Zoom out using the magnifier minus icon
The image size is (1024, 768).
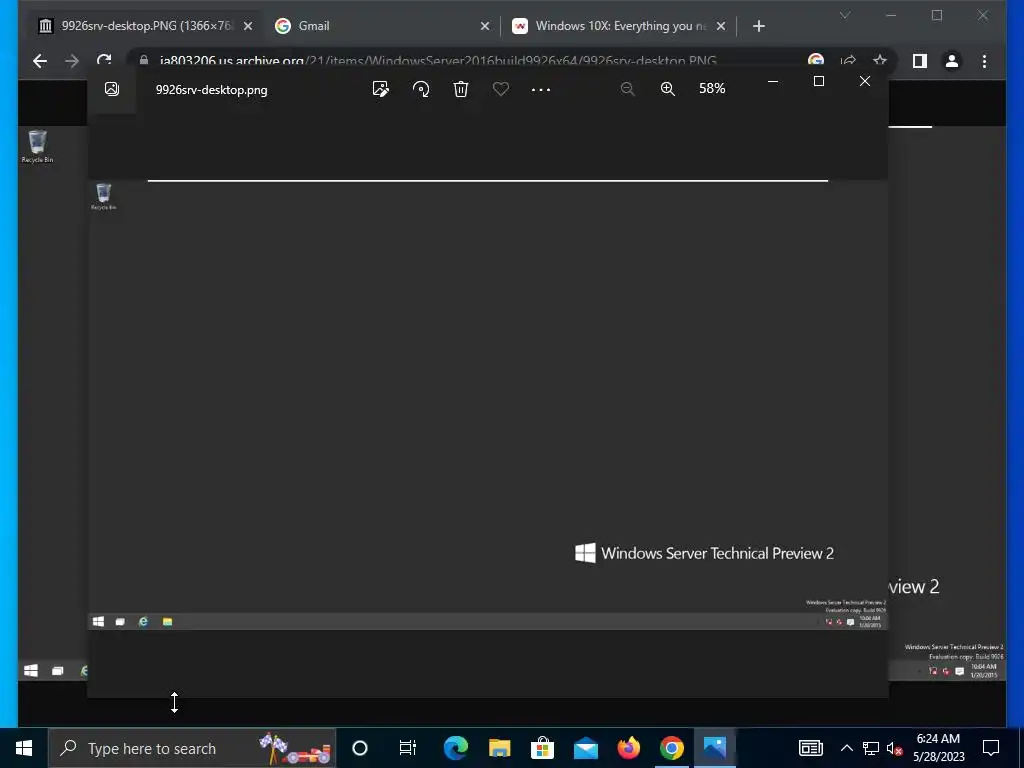point(628,89)
